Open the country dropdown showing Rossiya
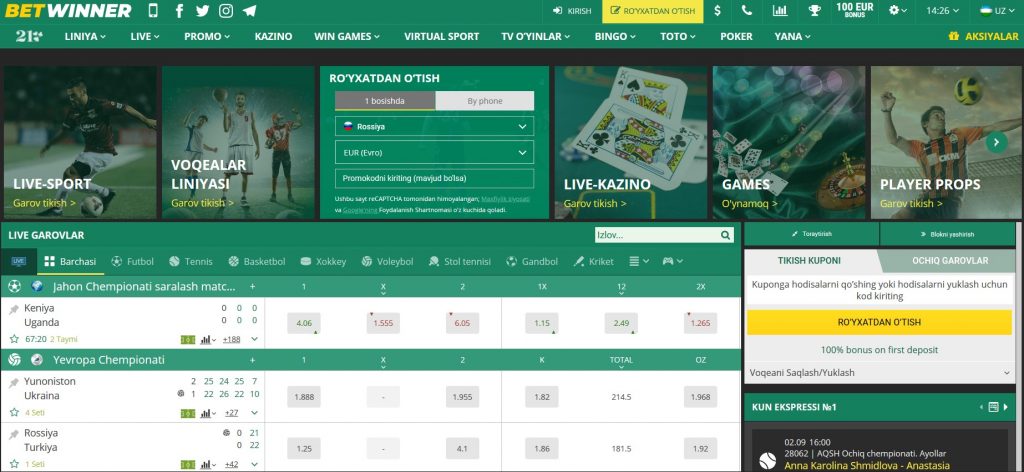 pyautogui.click(x=434, y=126)
